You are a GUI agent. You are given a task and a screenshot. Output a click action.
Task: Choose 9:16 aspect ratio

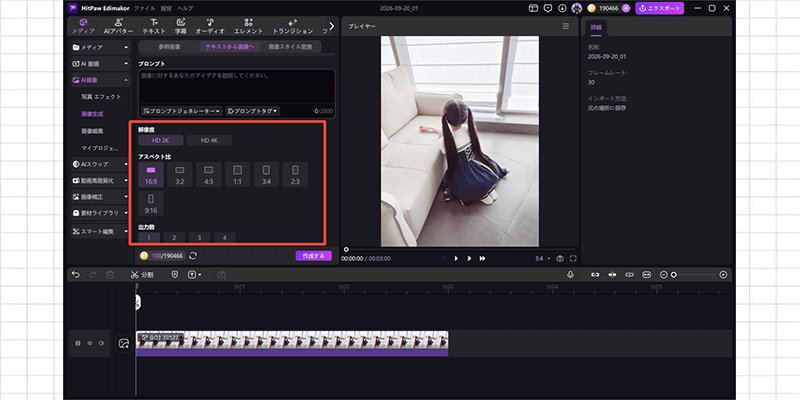point(151,204)
